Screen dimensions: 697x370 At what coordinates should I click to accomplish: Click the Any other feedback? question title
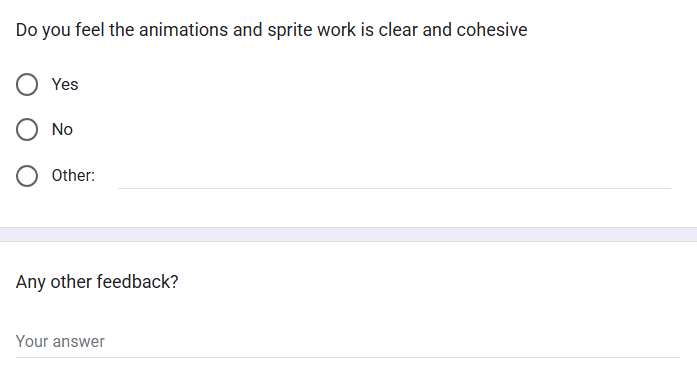pos(97,282)
